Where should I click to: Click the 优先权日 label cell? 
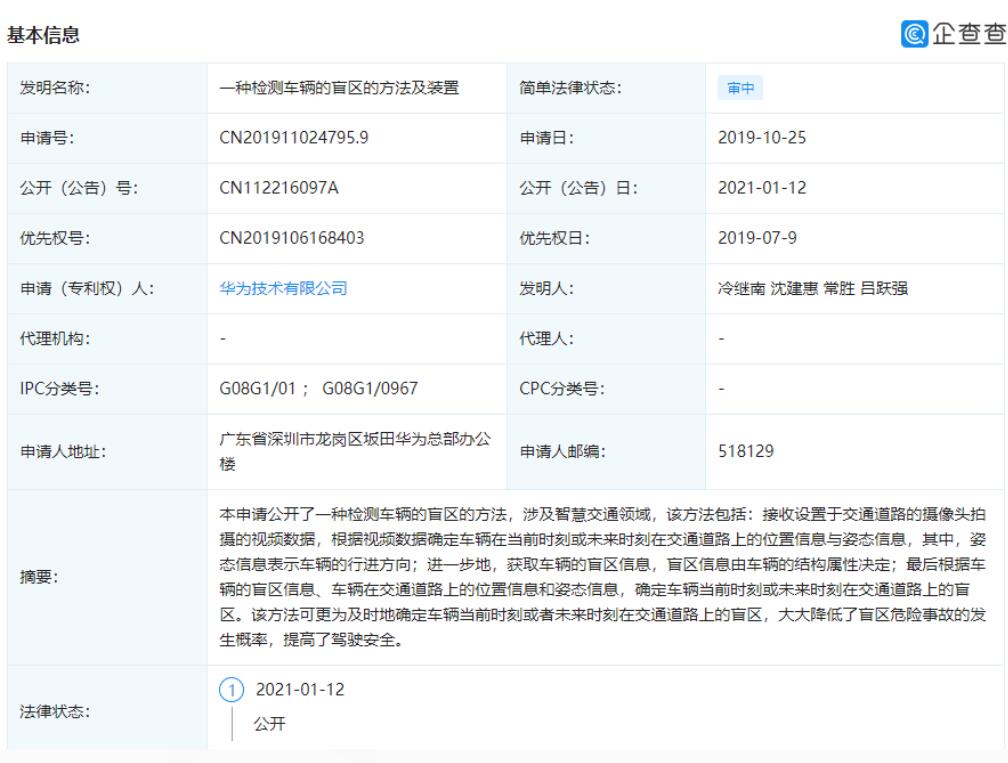(x=606, y=238)
